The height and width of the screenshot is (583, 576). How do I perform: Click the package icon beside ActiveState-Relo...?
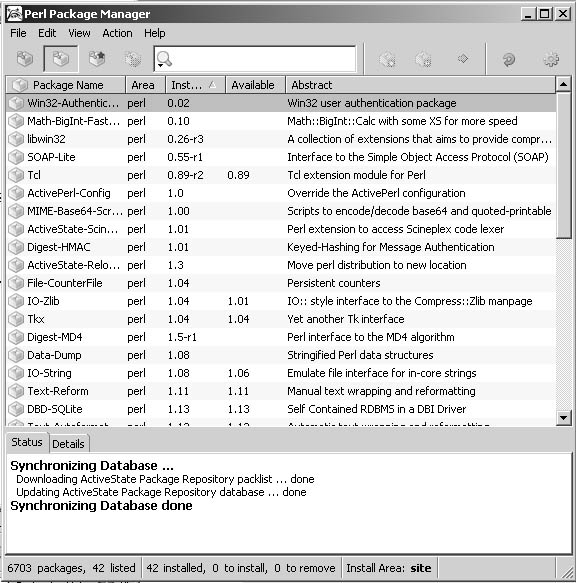(16, 265)
